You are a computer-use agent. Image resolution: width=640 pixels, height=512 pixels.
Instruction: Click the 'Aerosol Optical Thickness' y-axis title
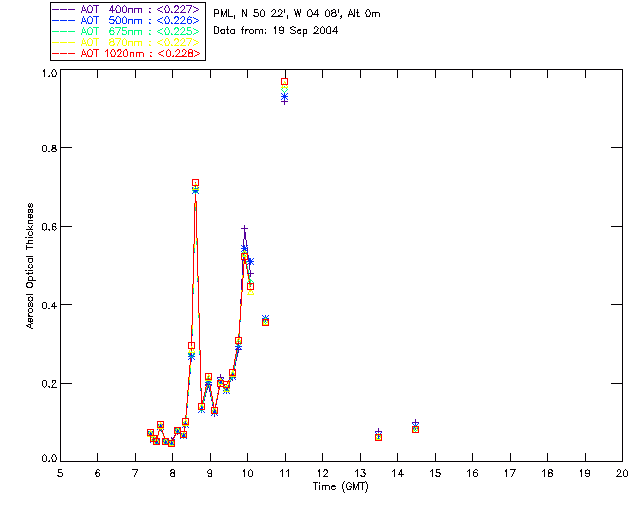pos(30,266)
